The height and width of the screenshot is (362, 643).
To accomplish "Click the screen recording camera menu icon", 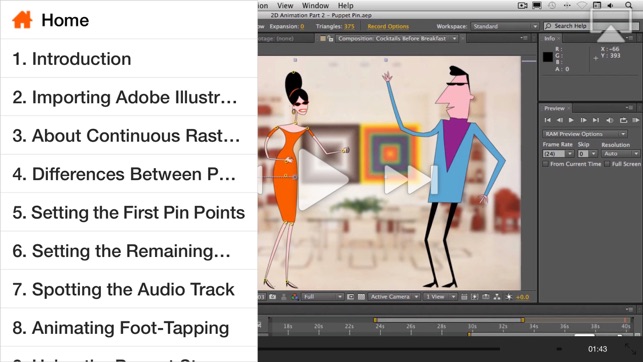I will tap(522, 5).
